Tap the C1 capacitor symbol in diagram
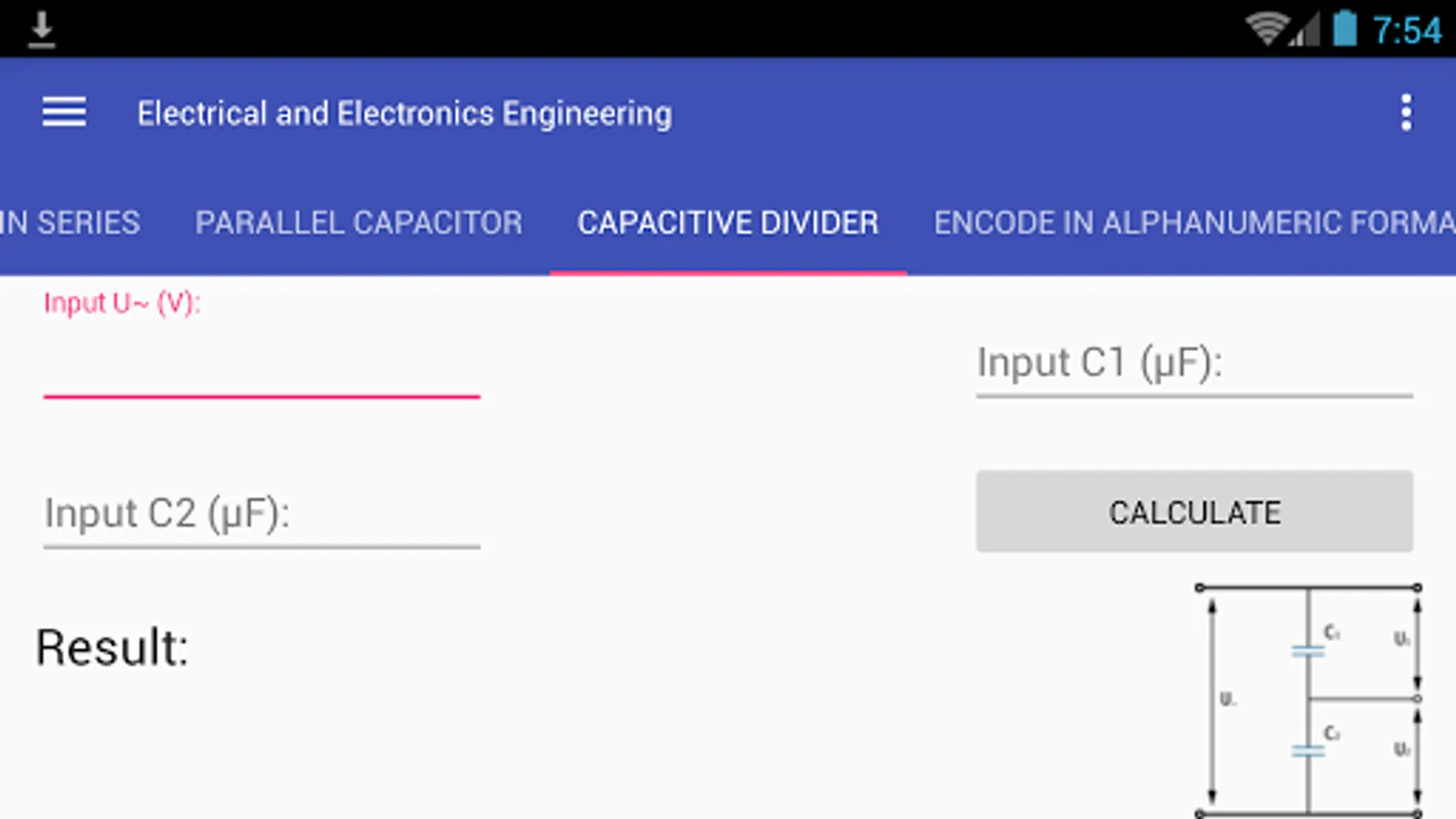Image resolution: width=1456 pixels, height=819 pixels. point(1309,651)
